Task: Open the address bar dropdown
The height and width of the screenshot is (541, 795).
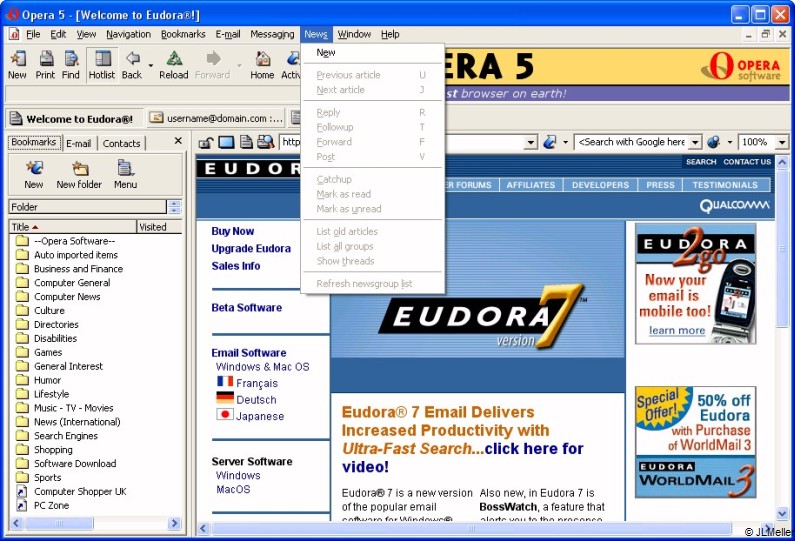Action: pyautogui.click(x=530, y=142)
